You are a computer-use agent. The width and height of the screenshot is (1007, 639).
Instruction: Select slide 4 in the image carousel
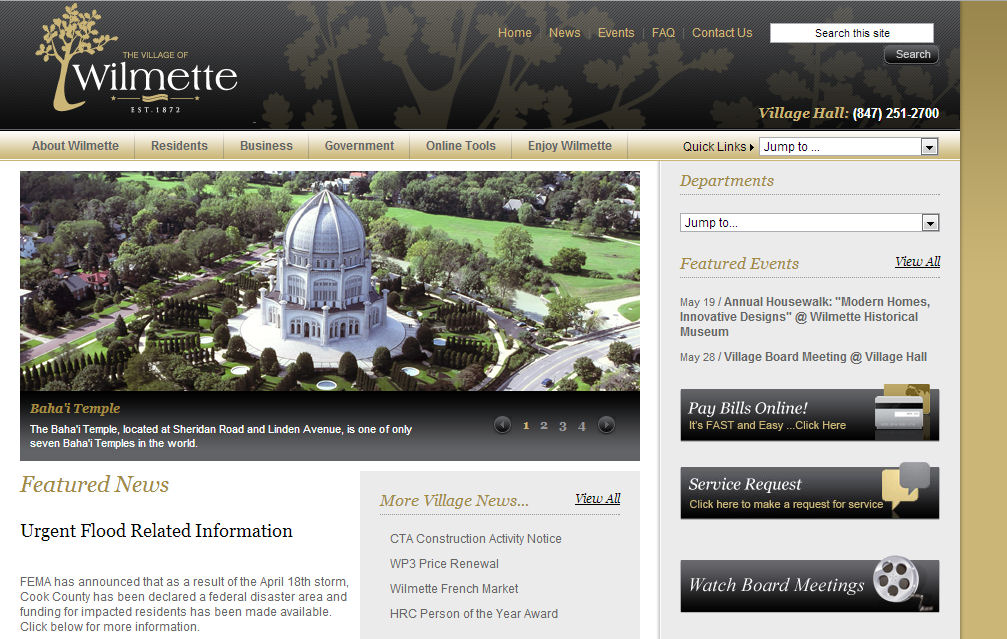coord(581,426)
